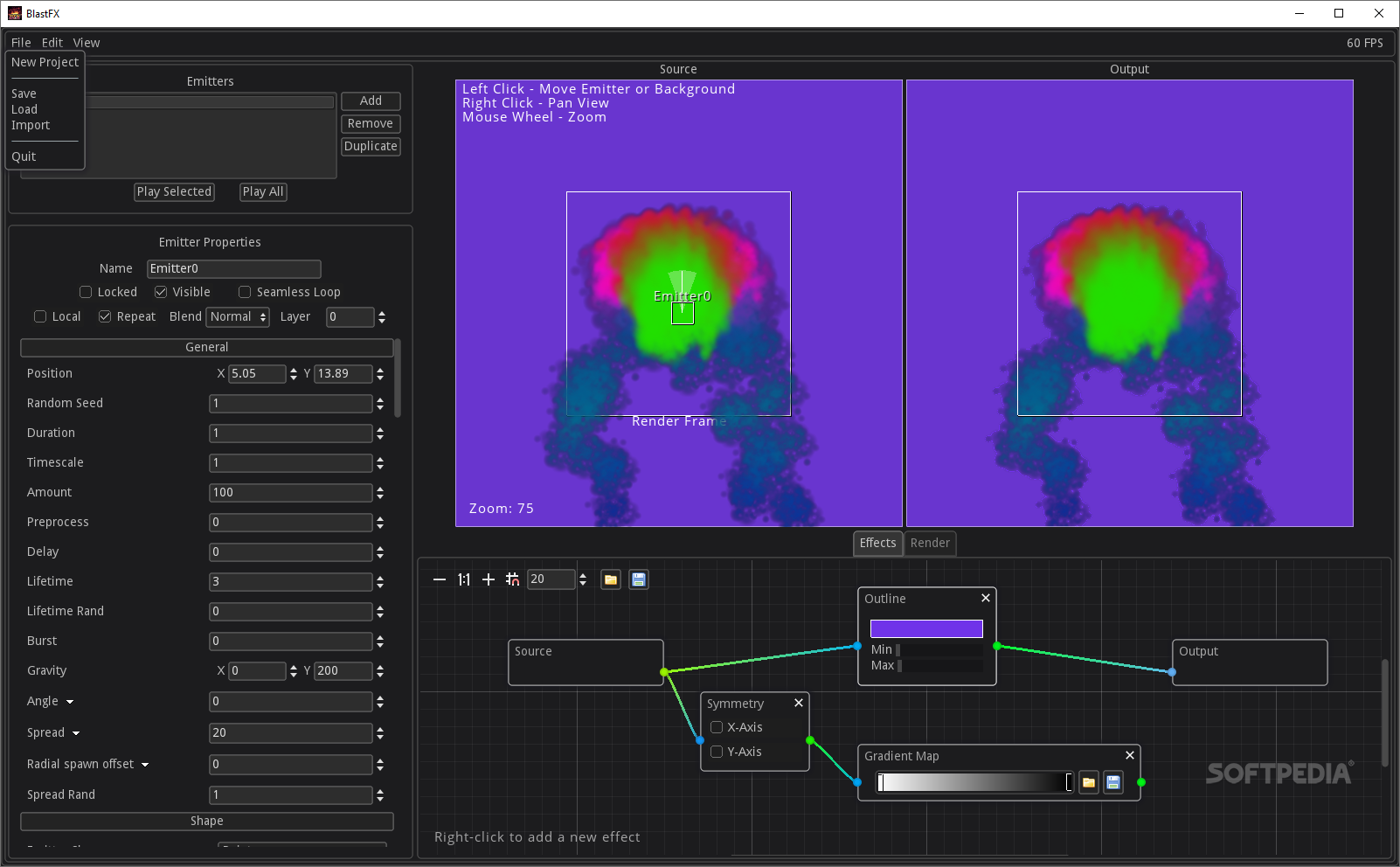The height and width of the screenshot is (867, 1400).
Task: Click the Symmetry node input connector
Action: click(700, 740)
